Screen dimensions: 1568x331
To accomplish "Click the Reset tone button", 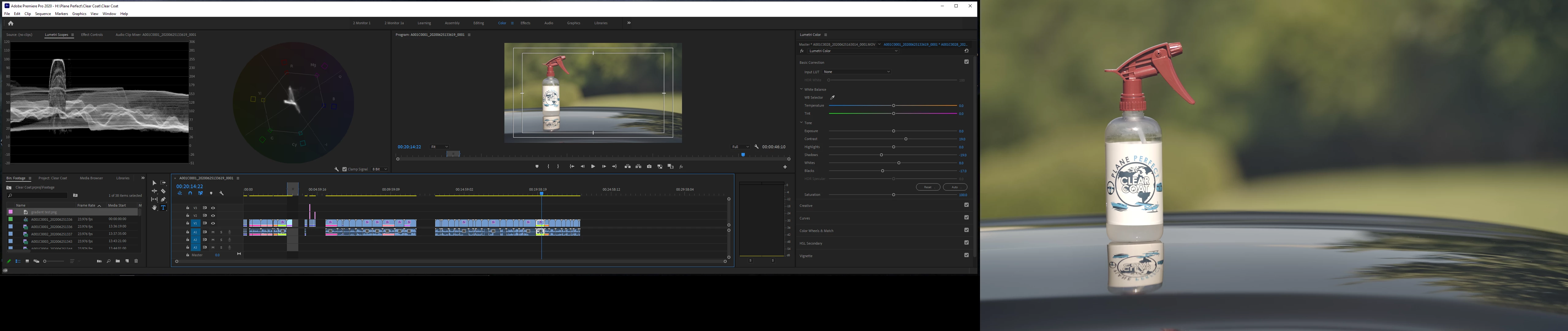I will click(928, 187).
